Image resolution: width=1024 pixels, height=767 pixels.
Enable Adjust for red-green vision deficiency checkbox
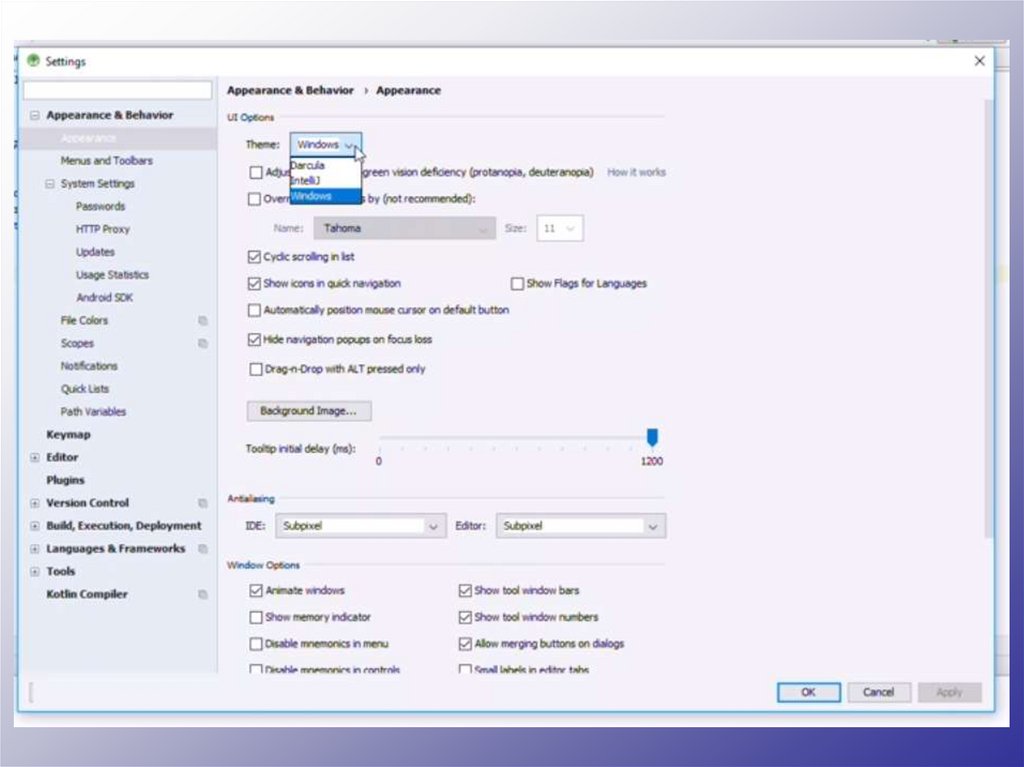tap(256, 172)
